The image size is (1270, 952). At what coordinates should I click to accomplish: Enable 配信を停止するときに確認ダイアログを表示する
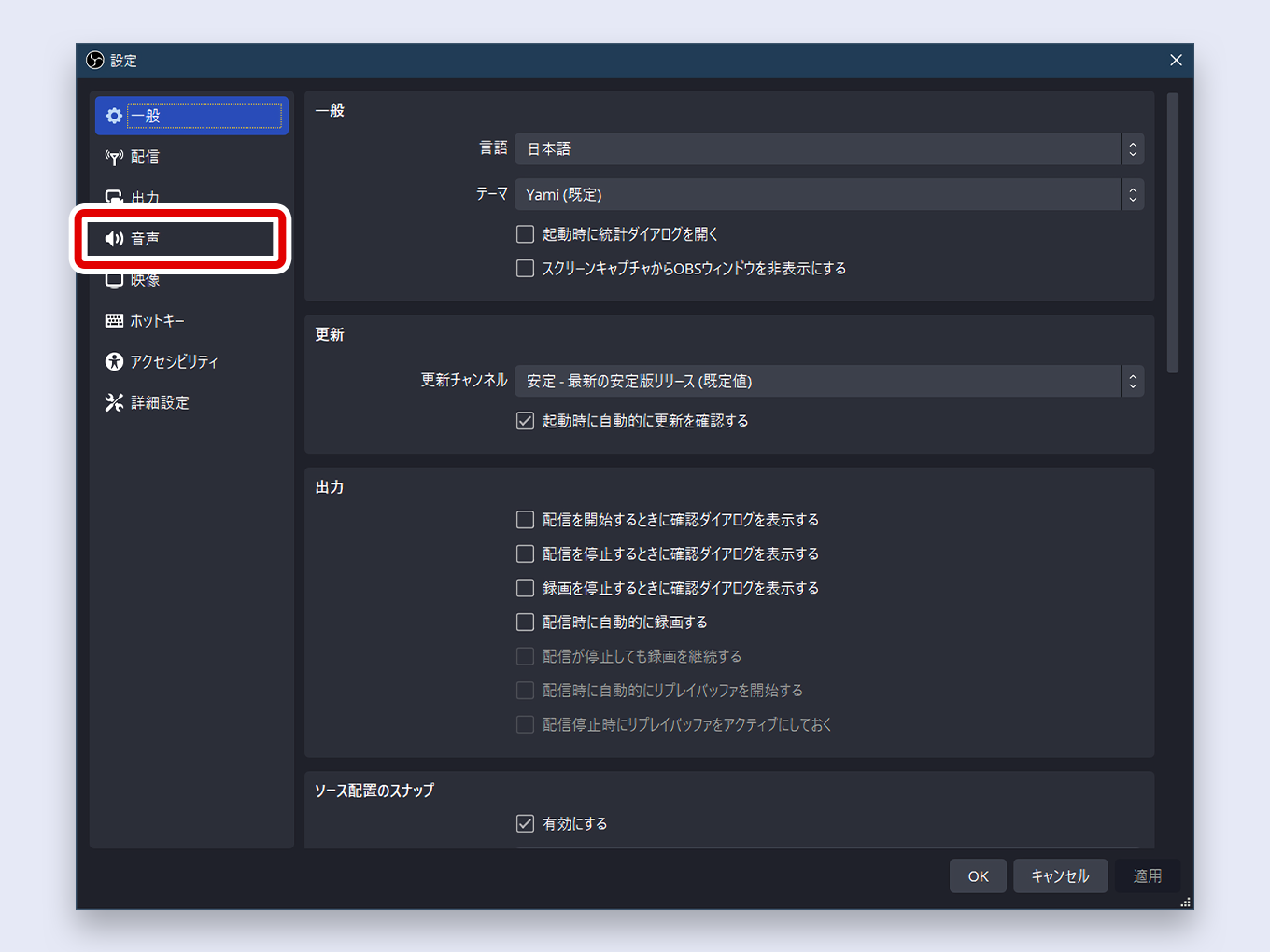coord(526,554)
